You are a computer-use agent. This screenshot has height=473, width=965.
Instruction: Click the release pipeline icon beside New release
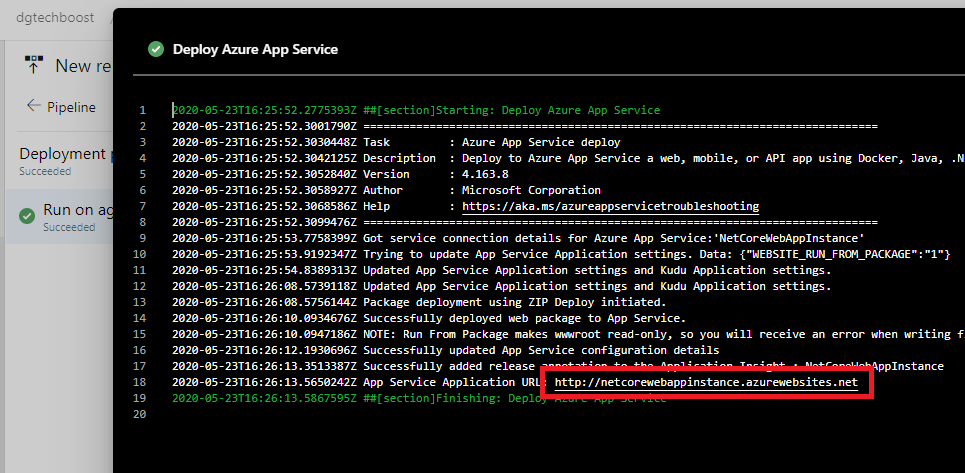point(32,65)
